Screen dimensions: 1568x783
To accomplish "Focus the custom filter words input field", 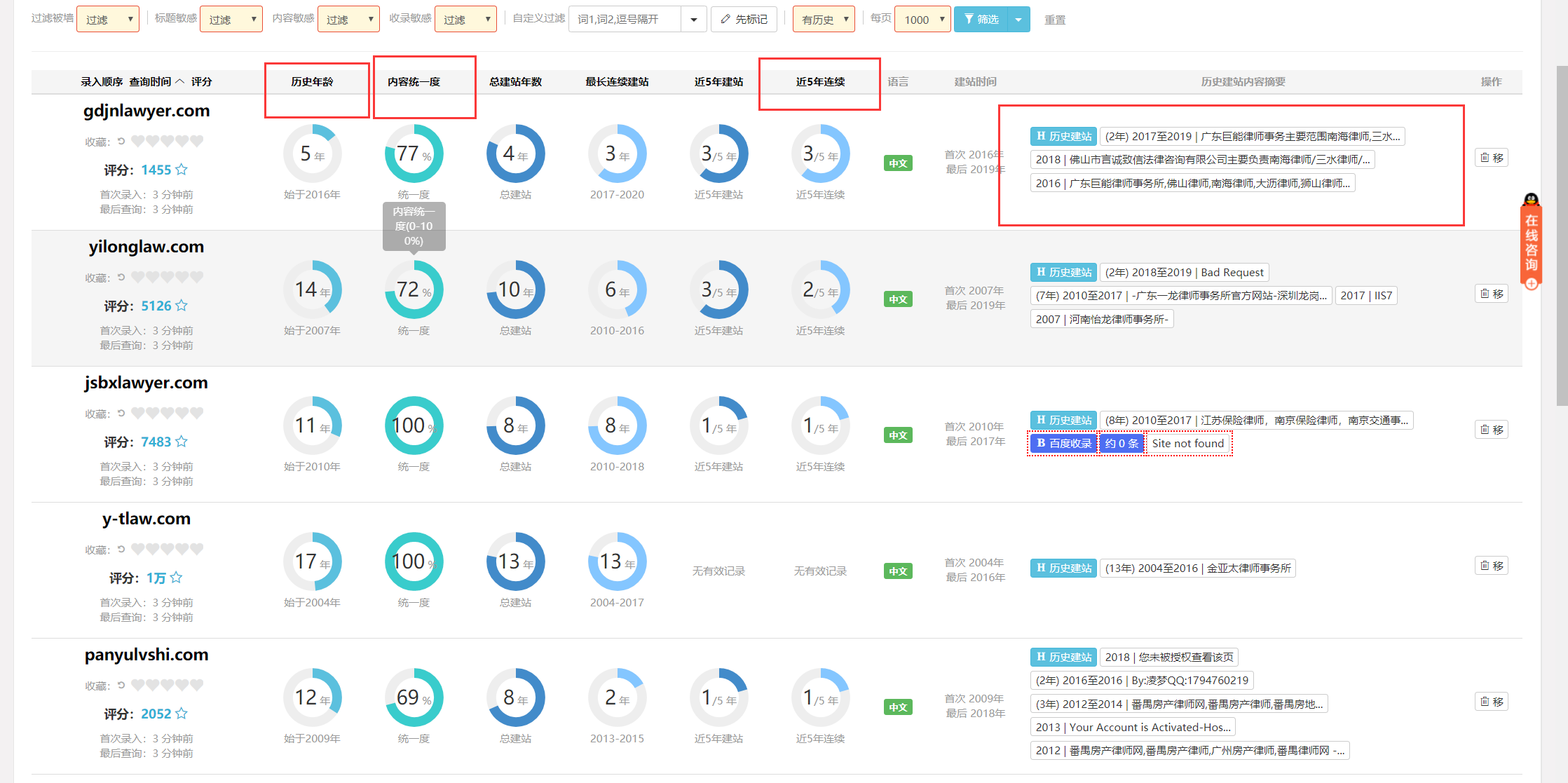I will (625, 20).
